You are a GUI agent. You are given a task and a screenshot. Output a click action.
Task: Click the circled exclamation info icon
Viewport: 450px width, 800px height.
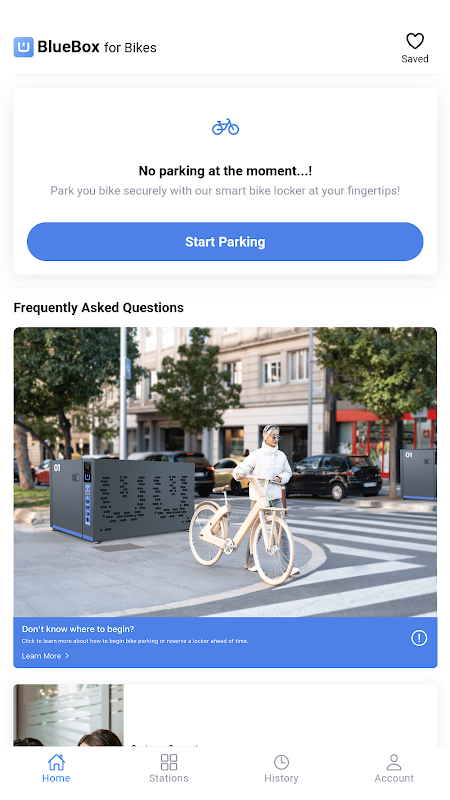(x=419, y=638)
